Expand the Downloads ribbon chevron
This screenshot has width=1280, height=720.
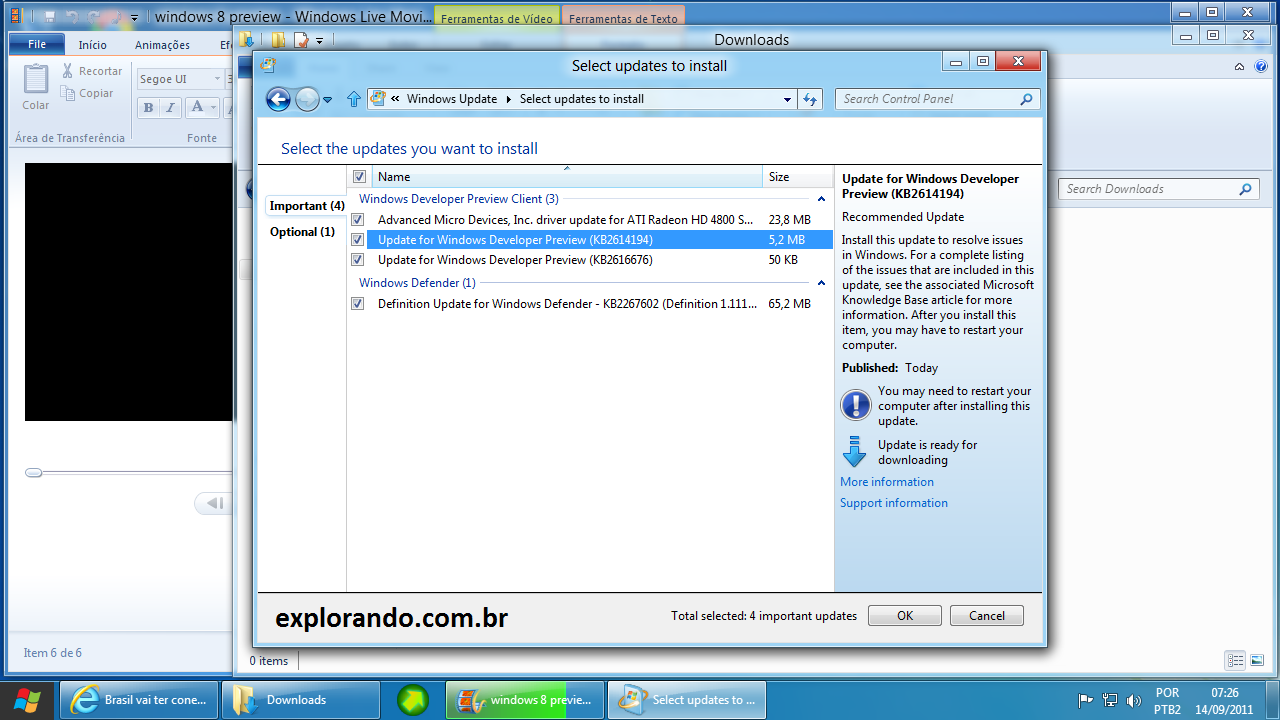tap(1239, 67)
